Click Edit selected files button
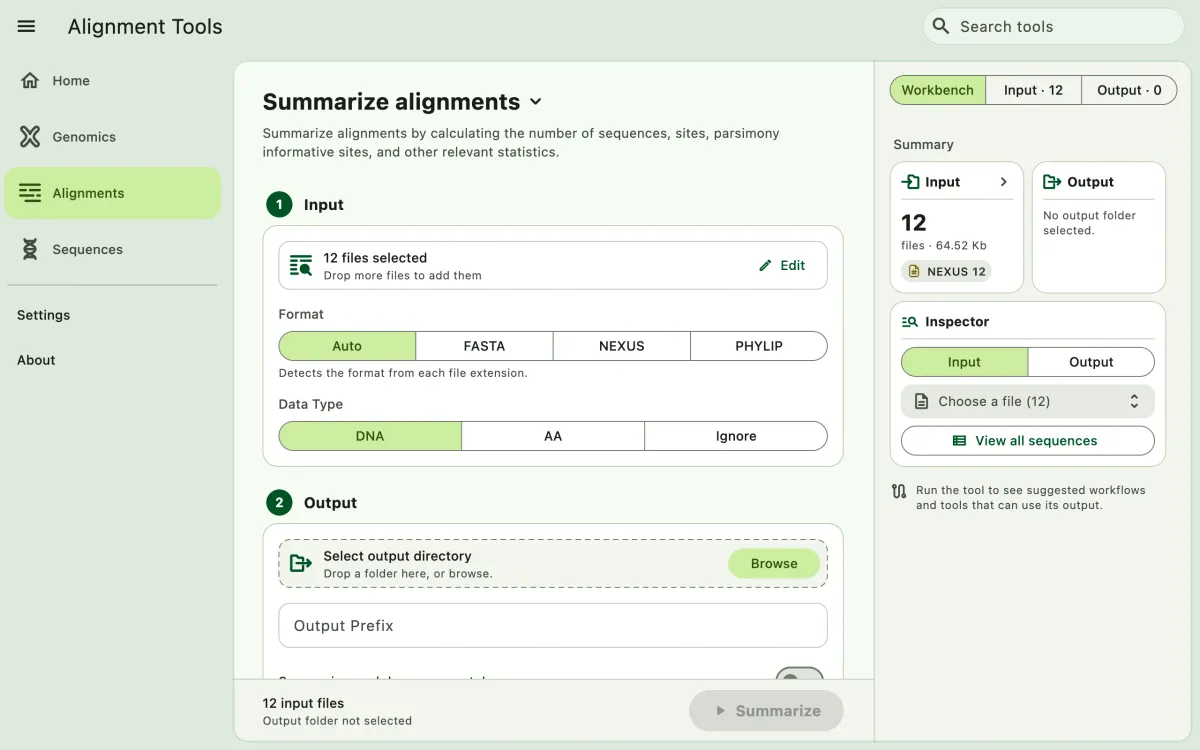 click(781, 266)
